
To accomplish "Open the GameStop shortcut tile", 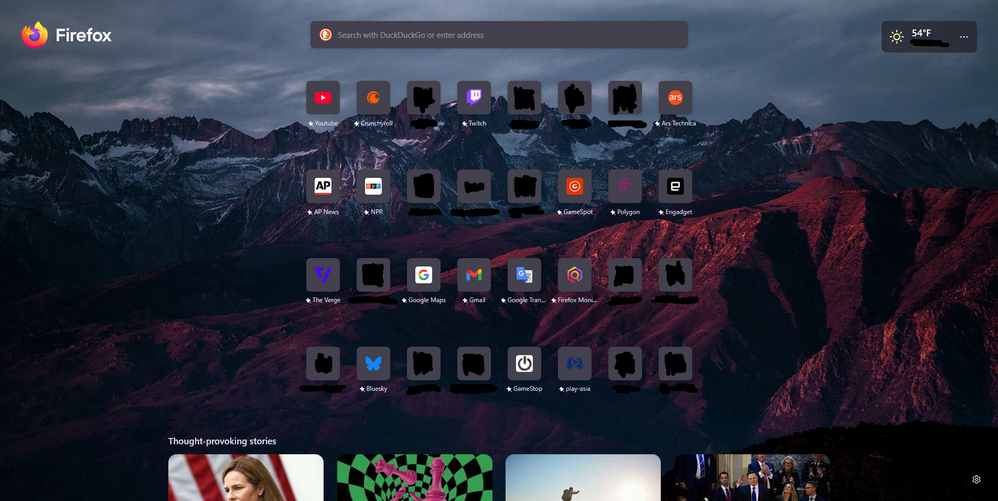I will pos(524,363).
